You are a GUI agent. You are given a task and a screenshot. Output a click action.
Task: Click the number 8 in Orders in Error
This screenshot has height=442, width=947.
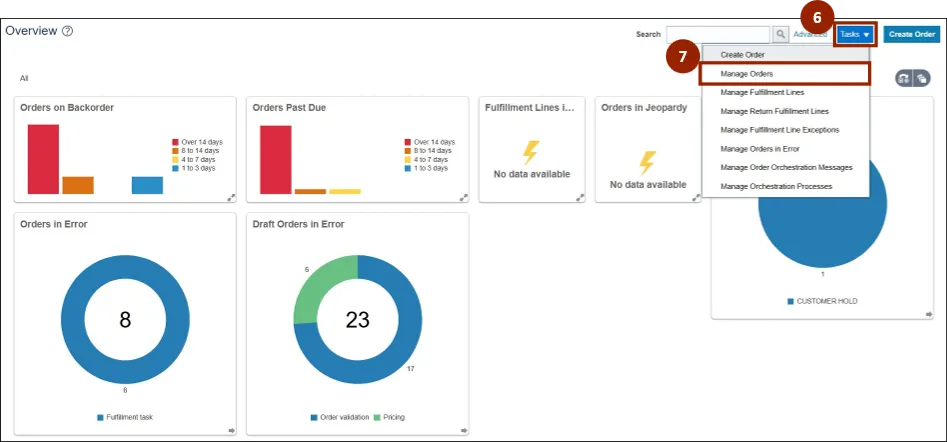[x=125, y=319]
